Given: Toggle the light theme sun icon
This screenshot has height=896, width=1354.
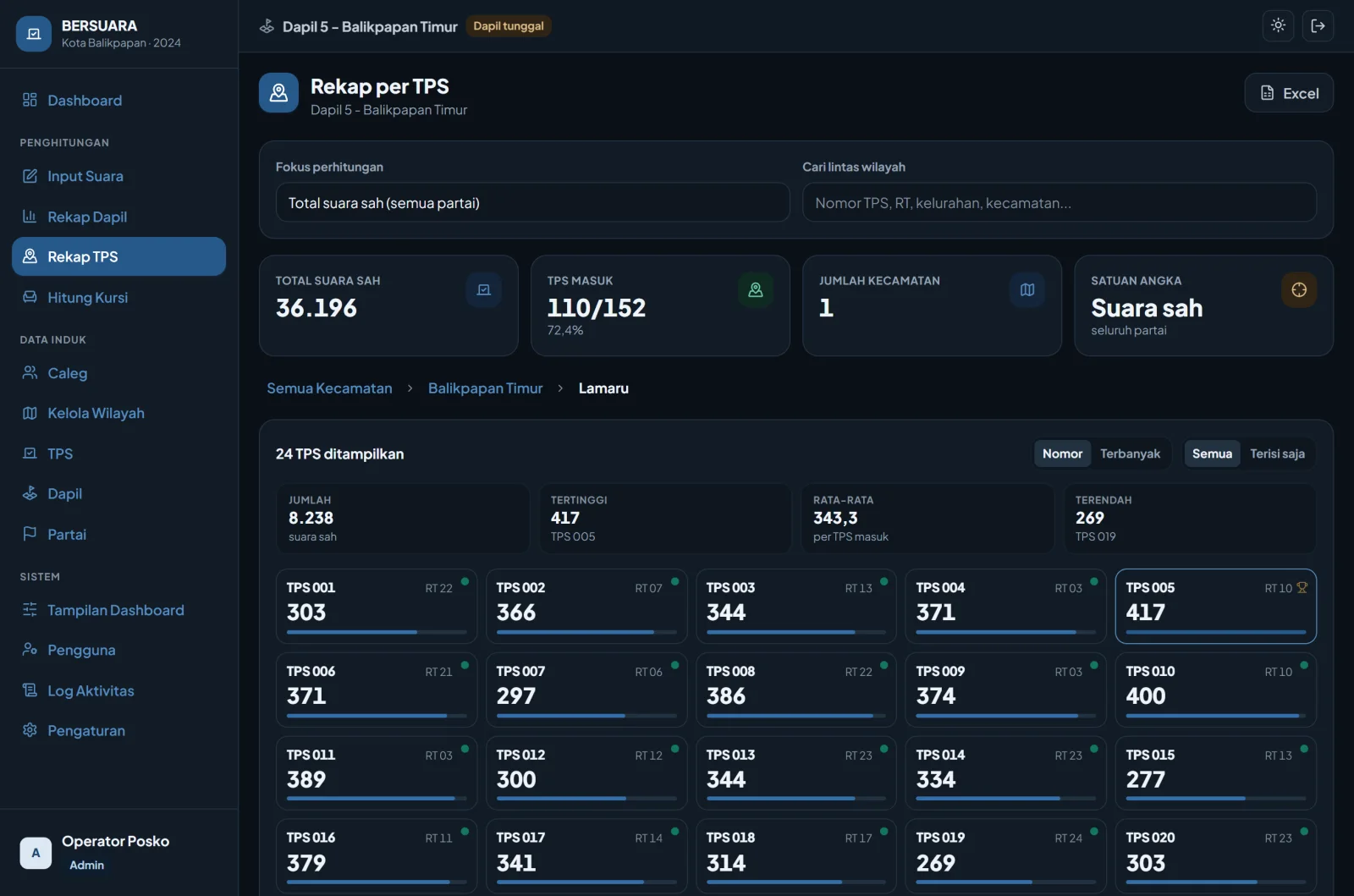Looking at the screenshot, I should coord(1278,25).
